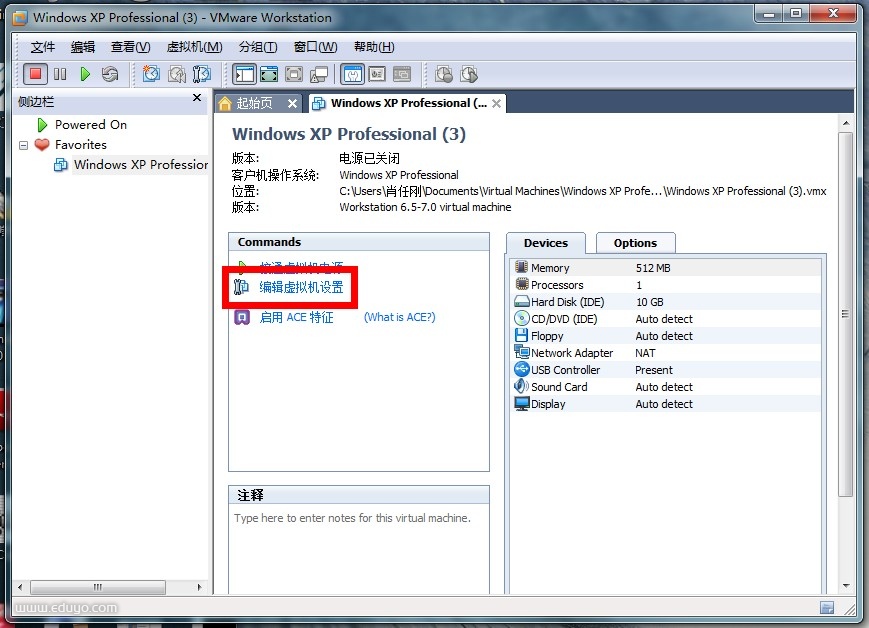Image resolution: width=869 pixels, height=628 pixels.
Task: Open the 虚拟机(M) menu
Action: 194,47
